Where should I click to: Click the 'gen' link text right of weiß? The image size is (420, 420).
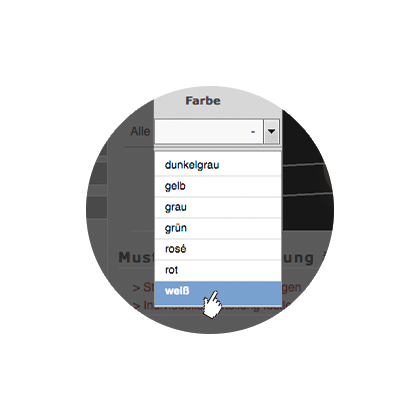[x=291, y=288]
